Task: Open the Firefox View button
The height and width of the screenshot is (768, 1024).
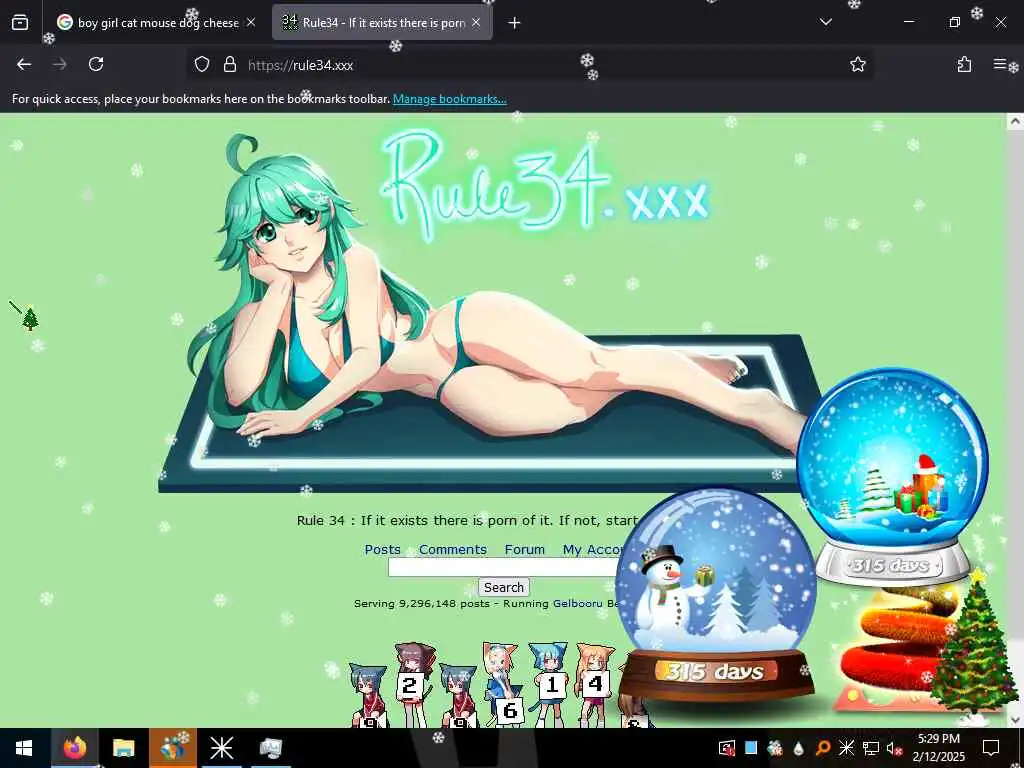Action: 20,23
